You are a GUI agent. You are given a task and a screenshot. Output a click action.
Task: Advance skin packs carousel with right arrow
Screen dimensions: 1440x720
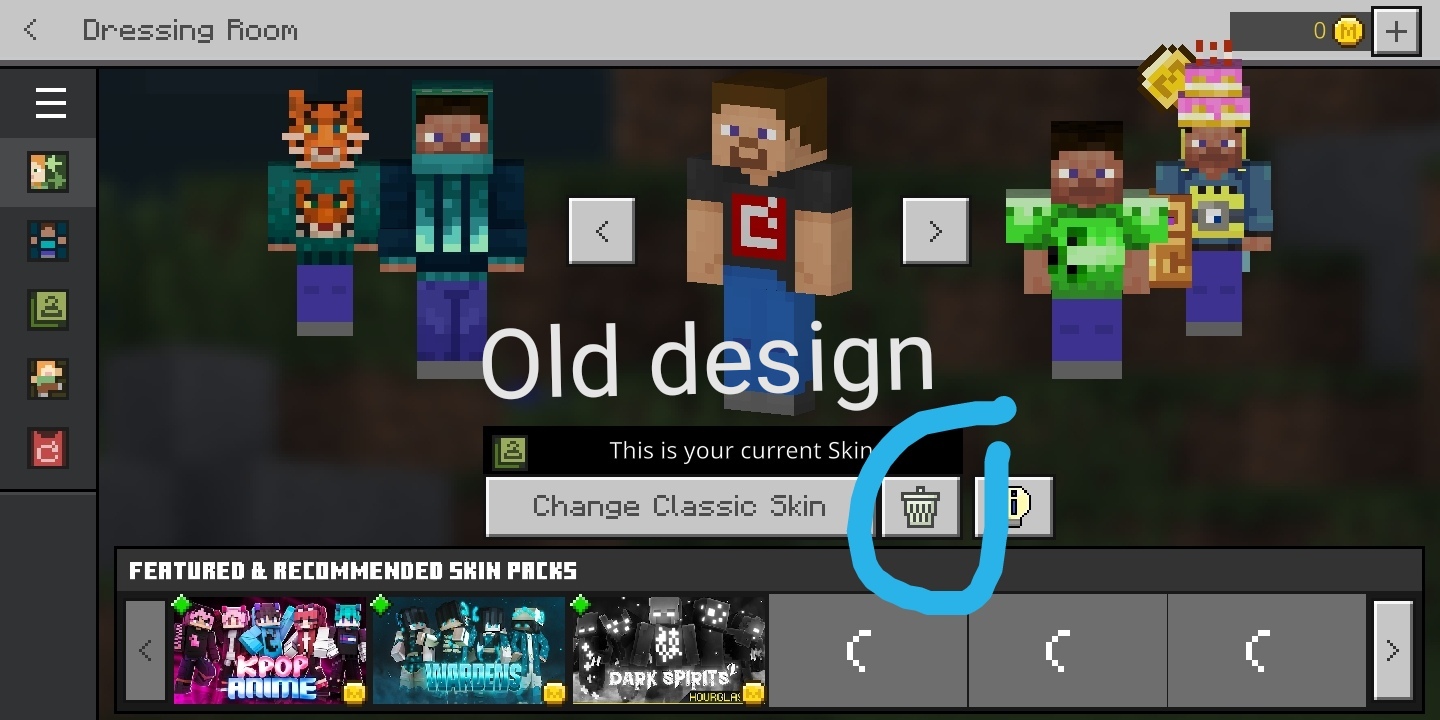[x=1393, y=650]
